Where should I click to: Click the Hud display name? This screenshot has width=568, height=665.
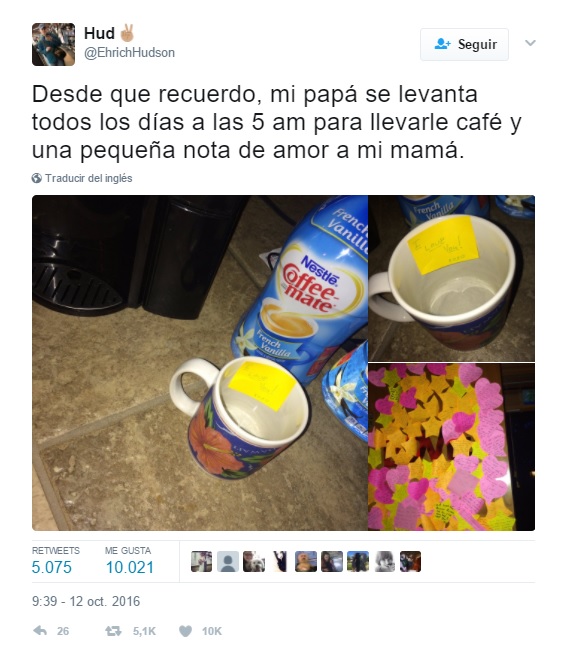99,33
